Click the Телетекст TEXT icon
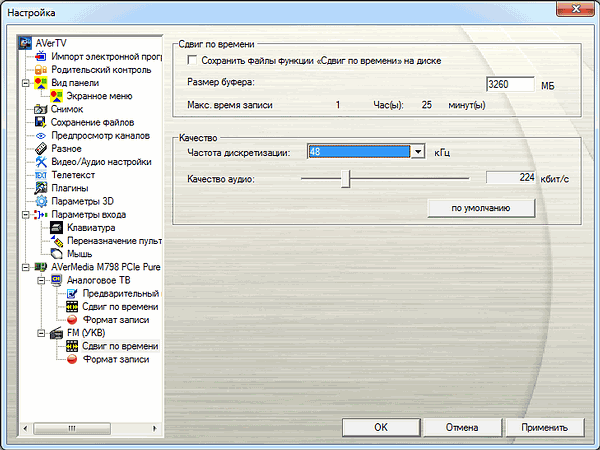The width and height of the screenshot is (600, 450). pos(41,175)
